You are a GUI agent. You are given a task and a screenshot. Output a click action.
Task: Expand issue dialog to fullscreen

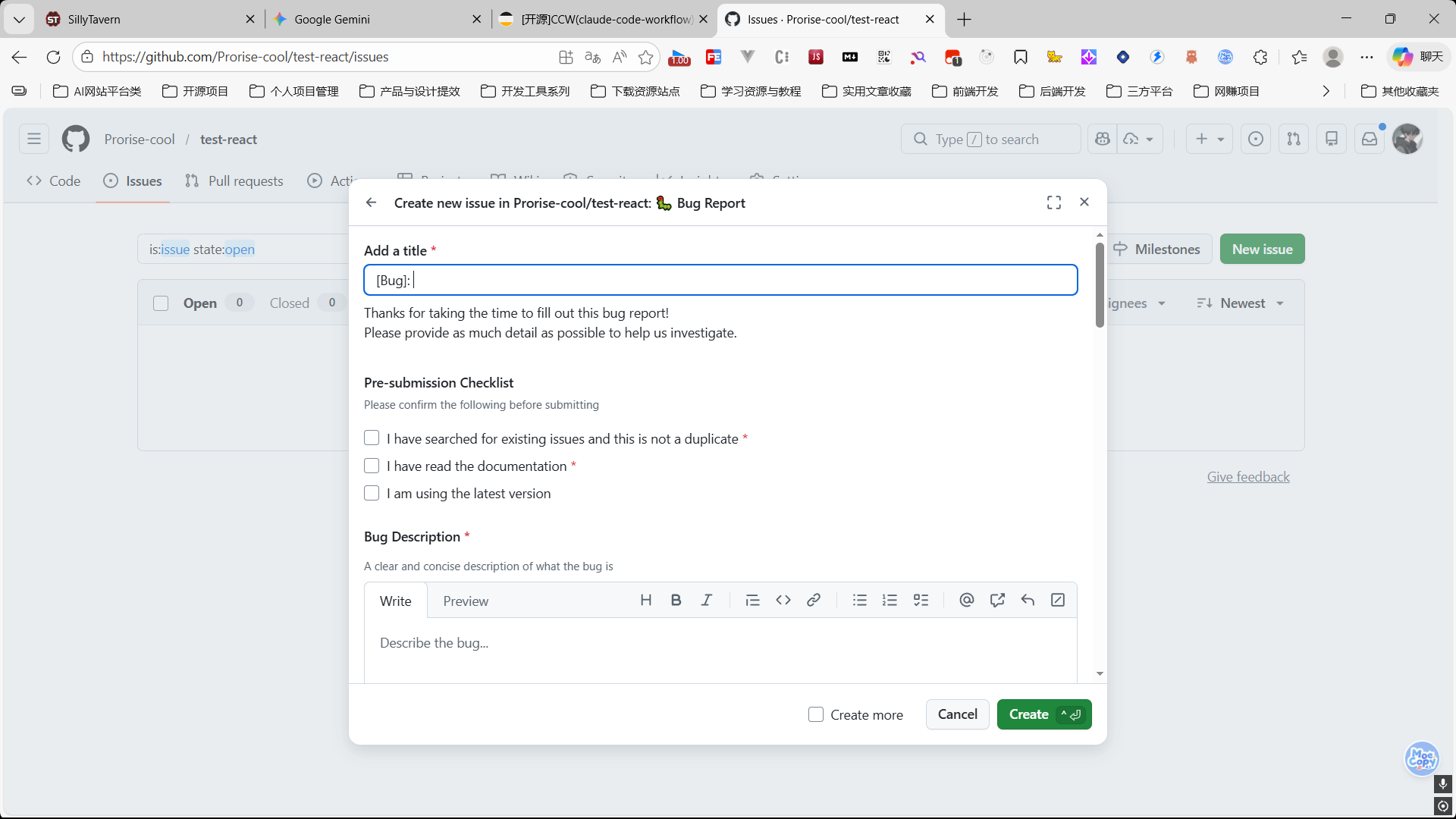[x=1054, y=202]
